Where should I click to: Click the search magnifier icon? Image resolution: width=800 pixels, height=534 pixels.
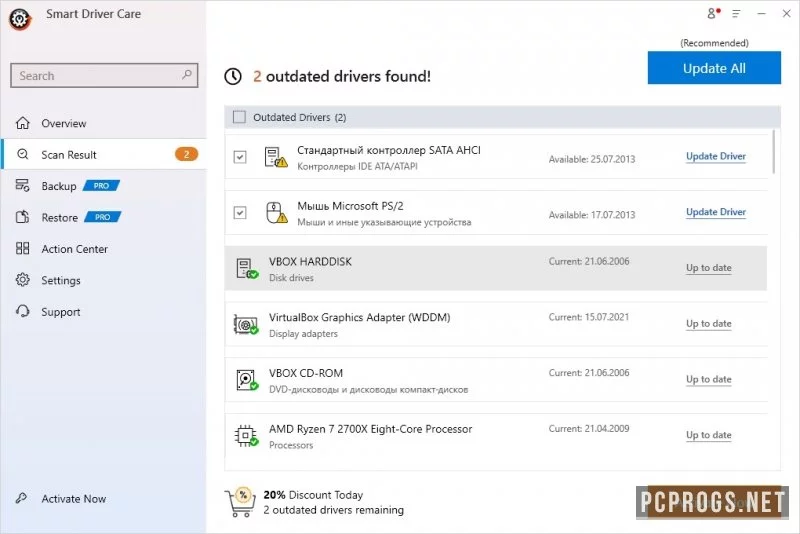click(x=187, y=74)
